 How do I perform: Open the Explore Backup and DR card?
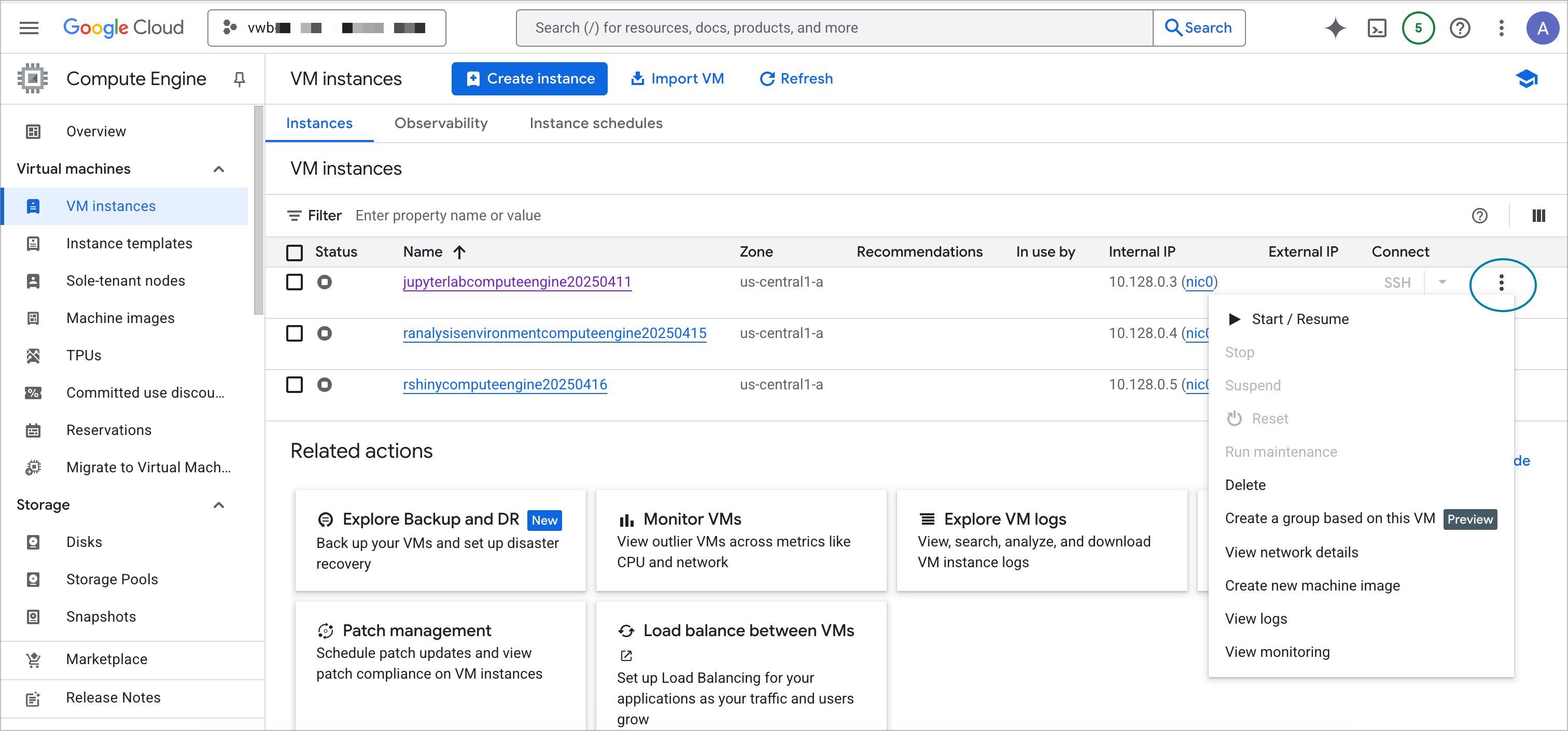coord(440,540)
